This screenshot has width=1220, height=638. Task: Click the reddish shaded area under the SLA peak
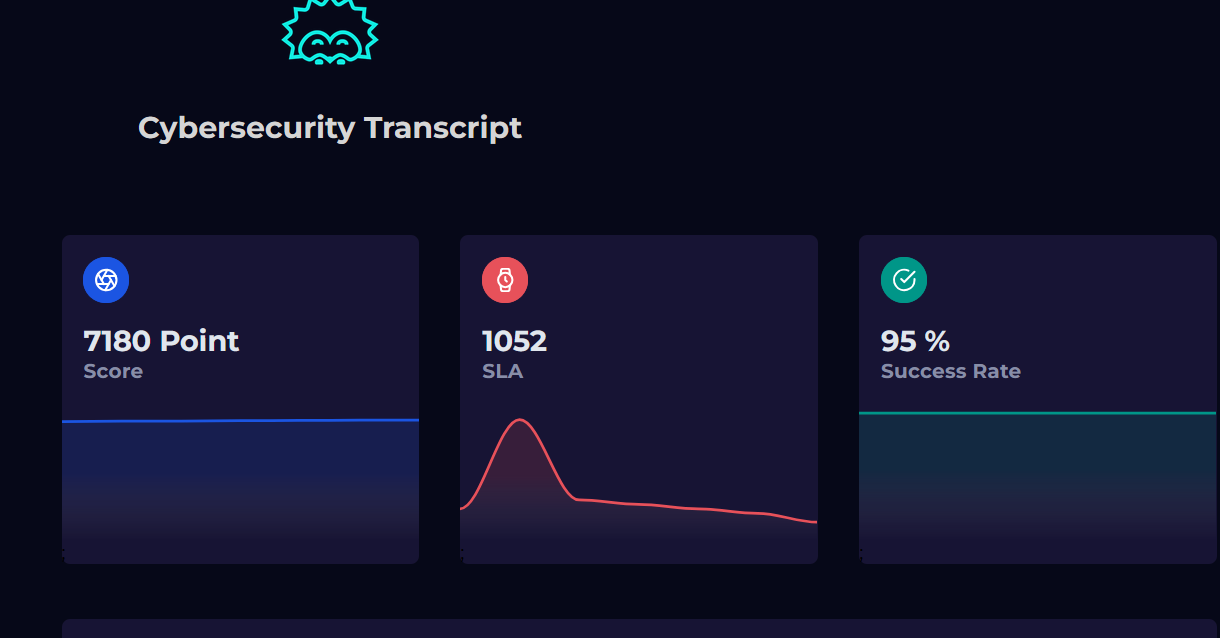(520, 470)
